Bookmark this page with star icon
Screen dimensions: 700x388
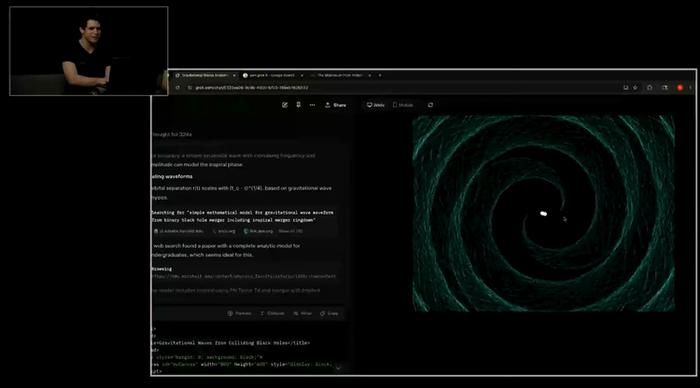pyautogui.click(x=635, y=88)
